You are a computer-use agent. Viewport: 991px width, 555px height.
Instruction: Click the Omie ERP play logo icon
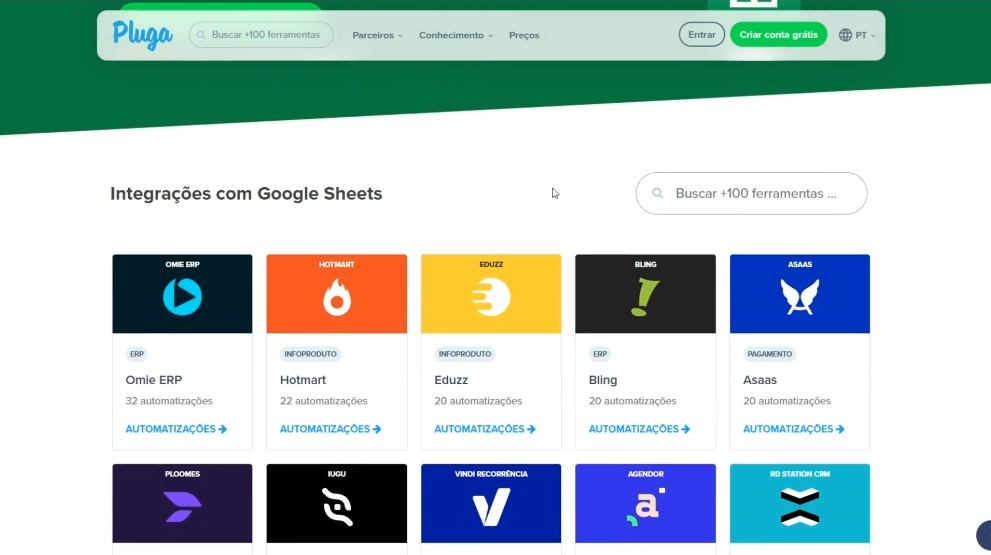click(x=182, y=297)
